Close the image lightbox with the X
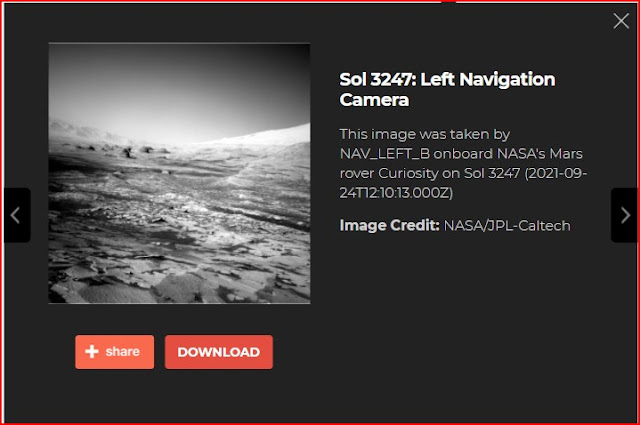Screen dimensions: 640x425 621,20
